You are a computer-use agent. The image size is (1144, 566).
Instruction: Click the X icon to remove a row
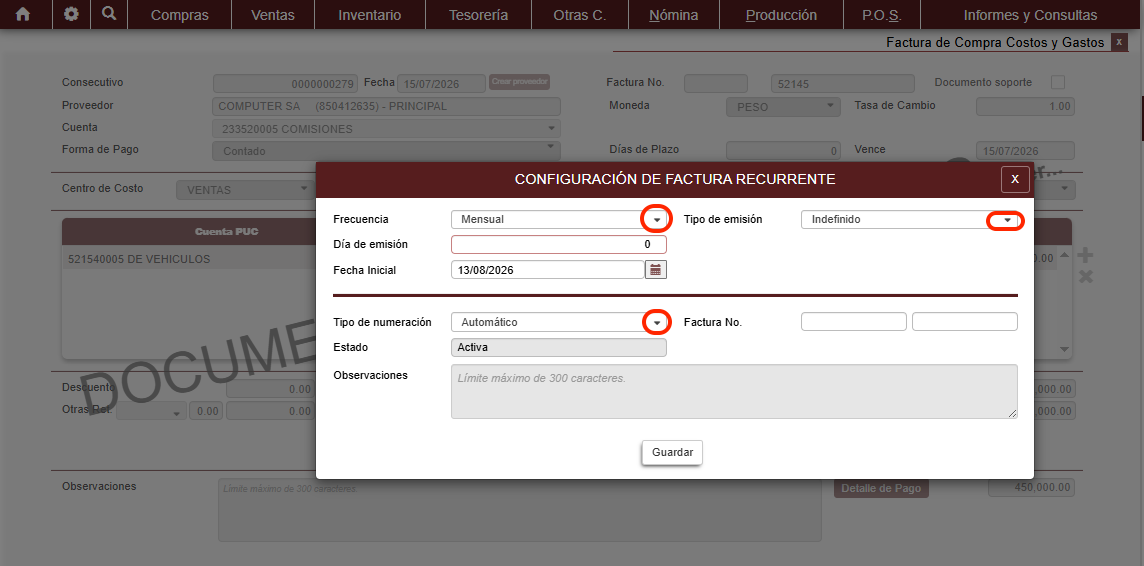click(1086, 276)
